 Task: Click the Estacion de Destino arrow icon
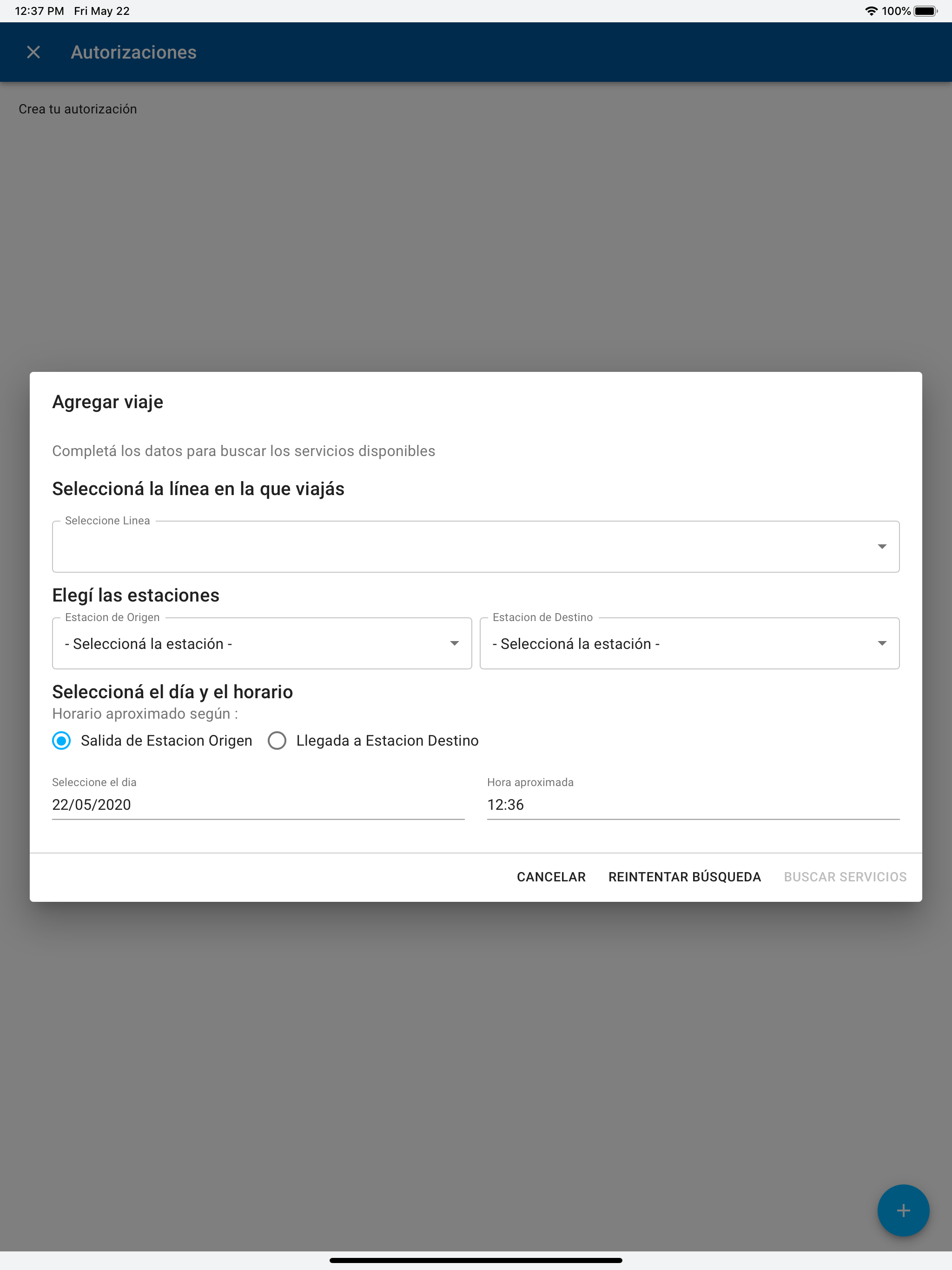(882, 643)
